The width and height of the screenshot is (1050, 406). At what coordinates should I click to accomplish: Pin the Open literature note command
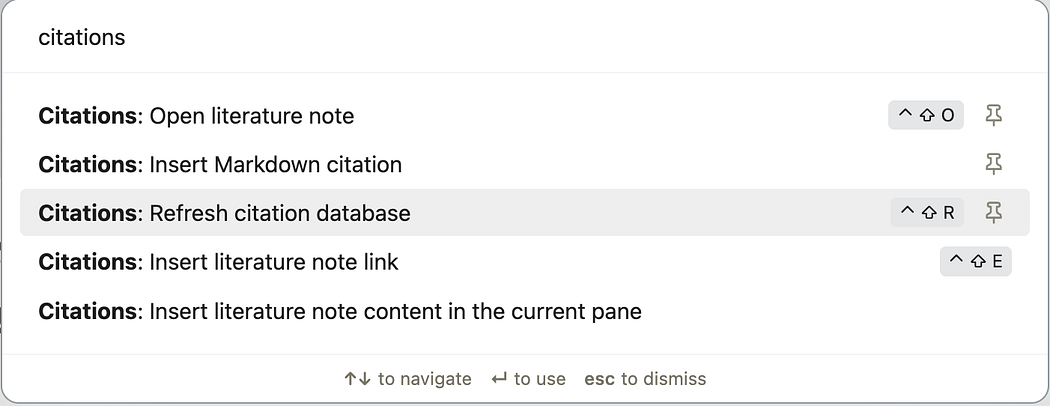coord(993,115)
